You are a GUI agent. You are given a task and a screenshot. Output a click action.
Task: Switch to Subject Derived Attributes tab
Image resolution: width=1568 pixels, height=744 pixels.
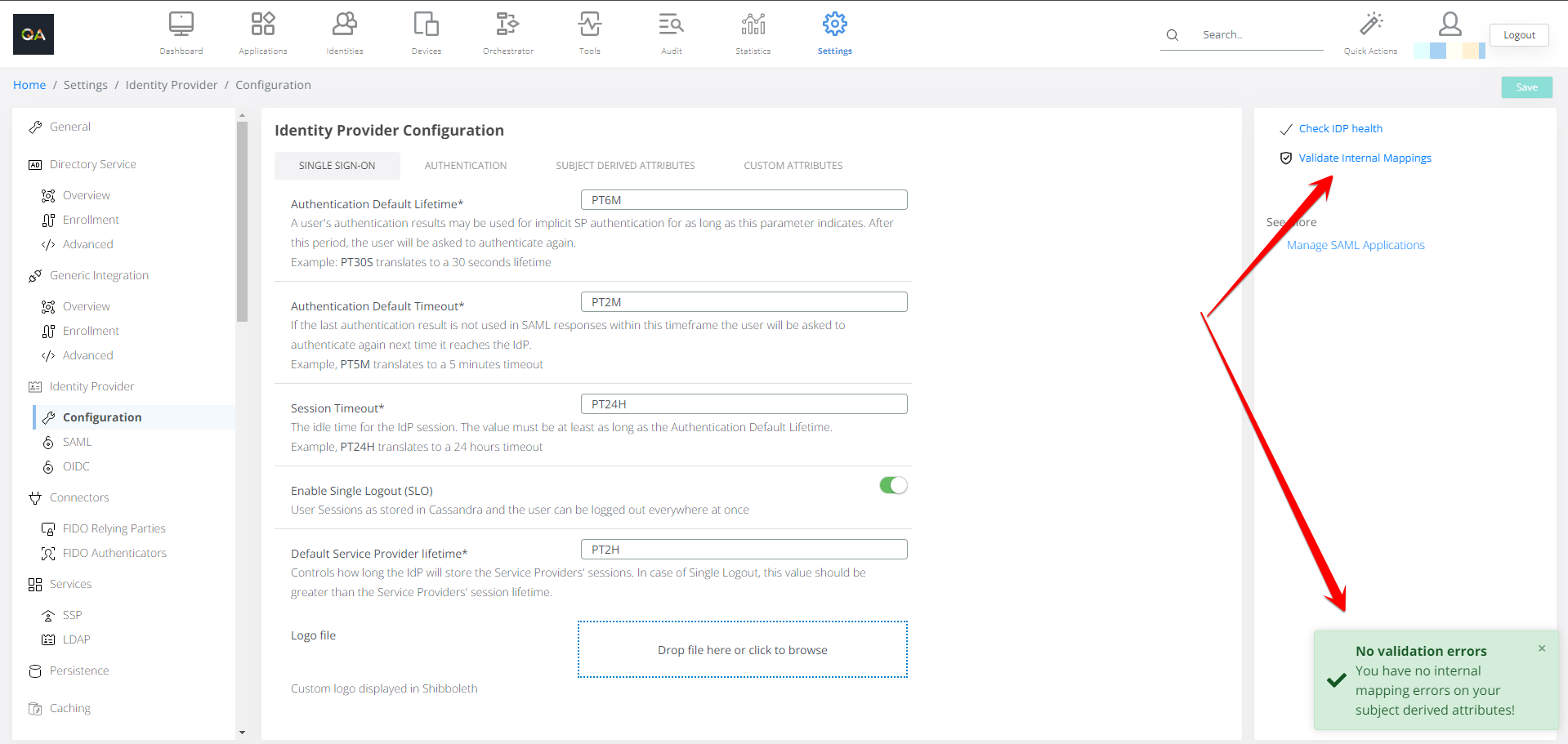pyautogui.click(x=625, y=166)
